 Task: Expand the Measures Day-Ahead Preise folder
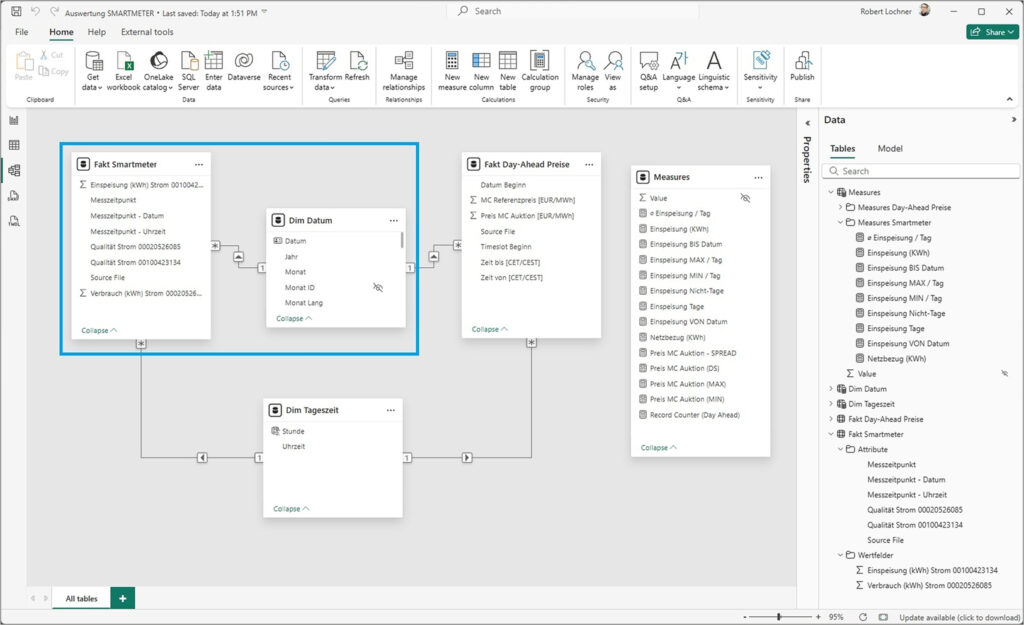(840, 207)
